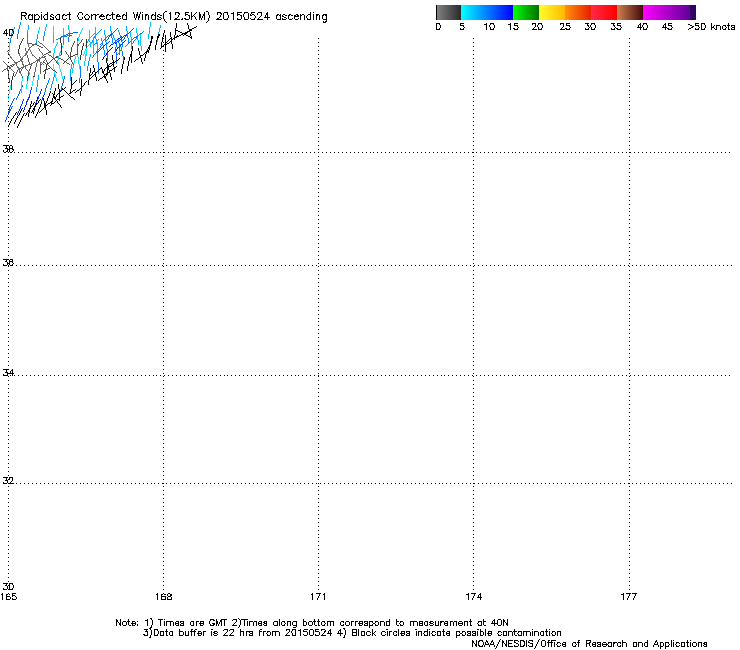
Task: Click the '>50 knots' scale label
Action: (711, 27)
